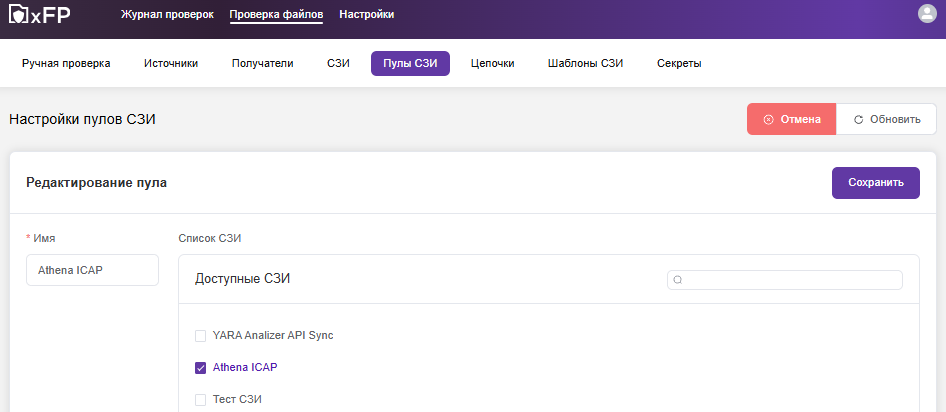Check YARA Analizer API Sync checkbox
This screenshot has width=946, height=412.
[x=200, y=336]
